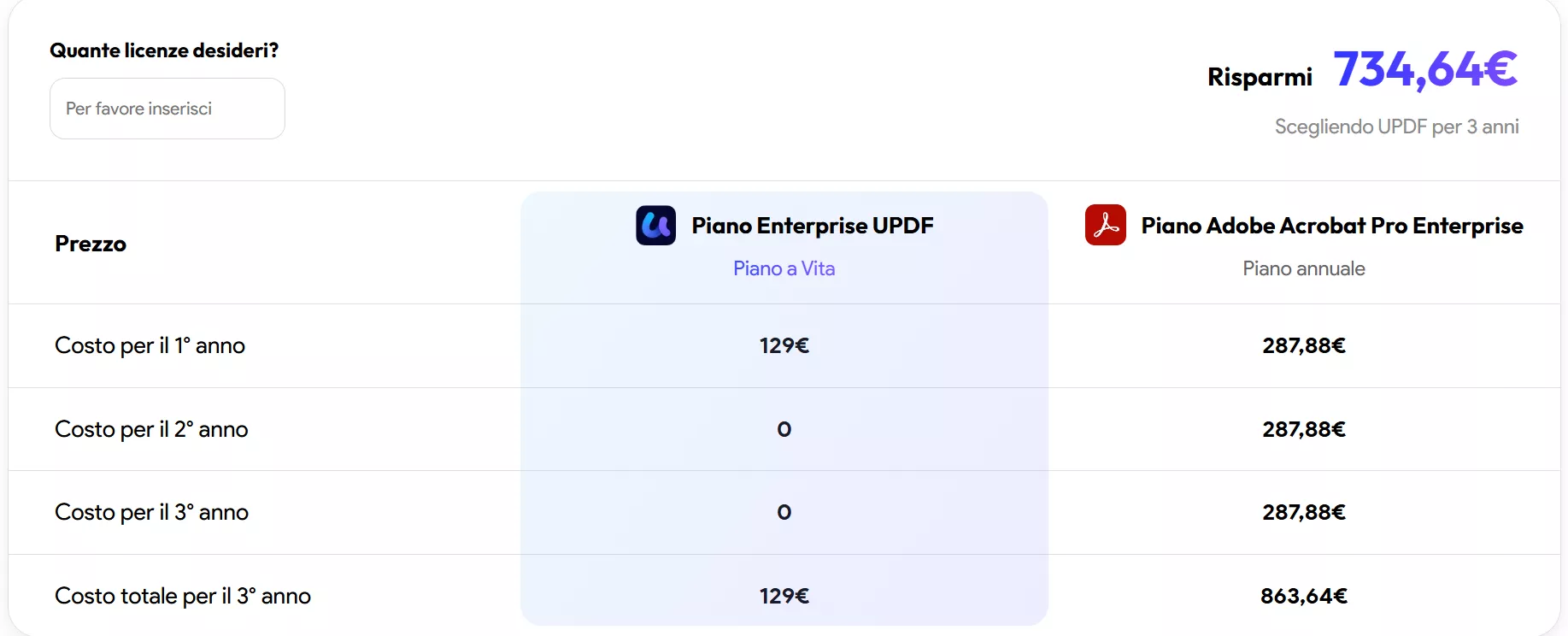This screenshot has width=1568, height=636.
Task: Click the Quante licenze desideri heading
Action: [x=164, y=50]
